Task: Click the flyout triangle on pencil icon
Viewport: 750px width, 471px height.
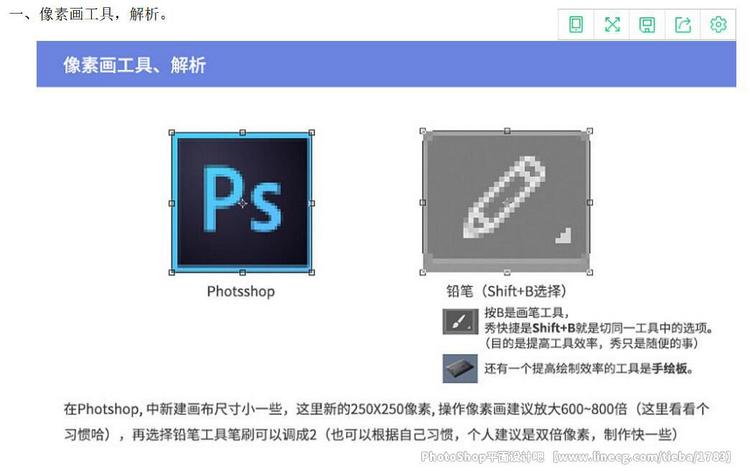Action: point(564,236)
